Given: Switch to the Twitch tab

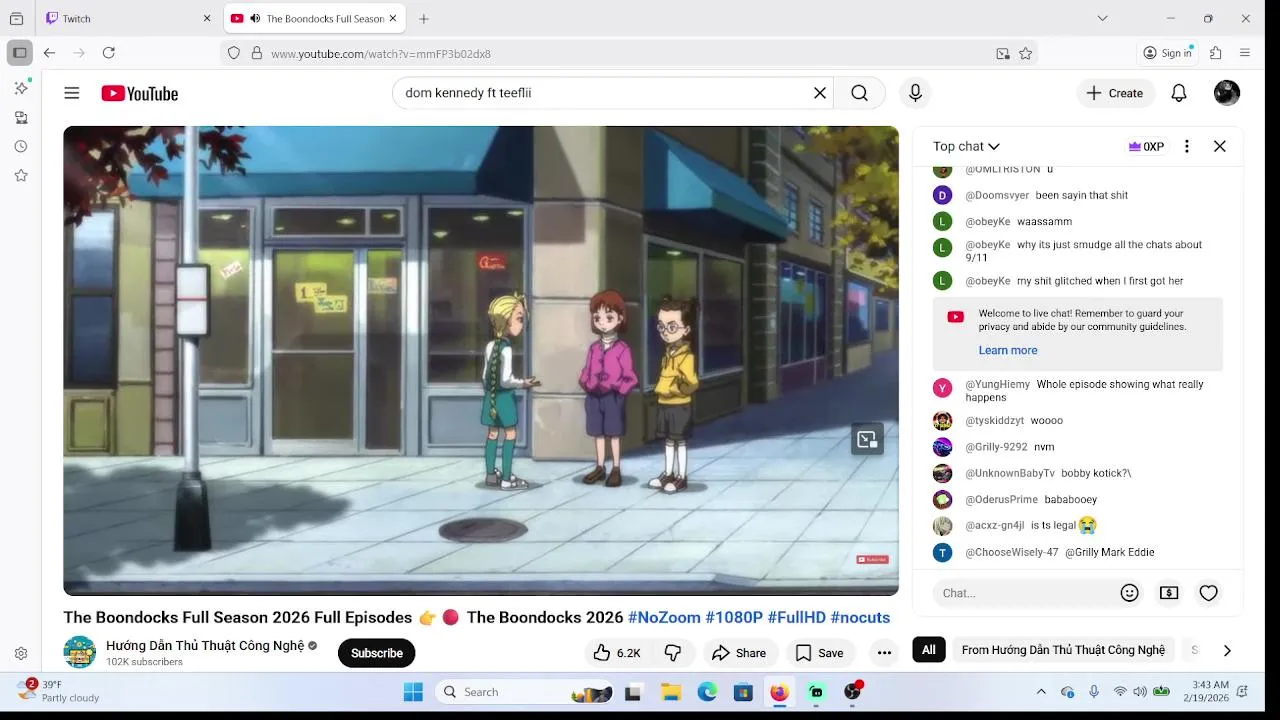Looking at the screenshot, I should pos(127,18).
